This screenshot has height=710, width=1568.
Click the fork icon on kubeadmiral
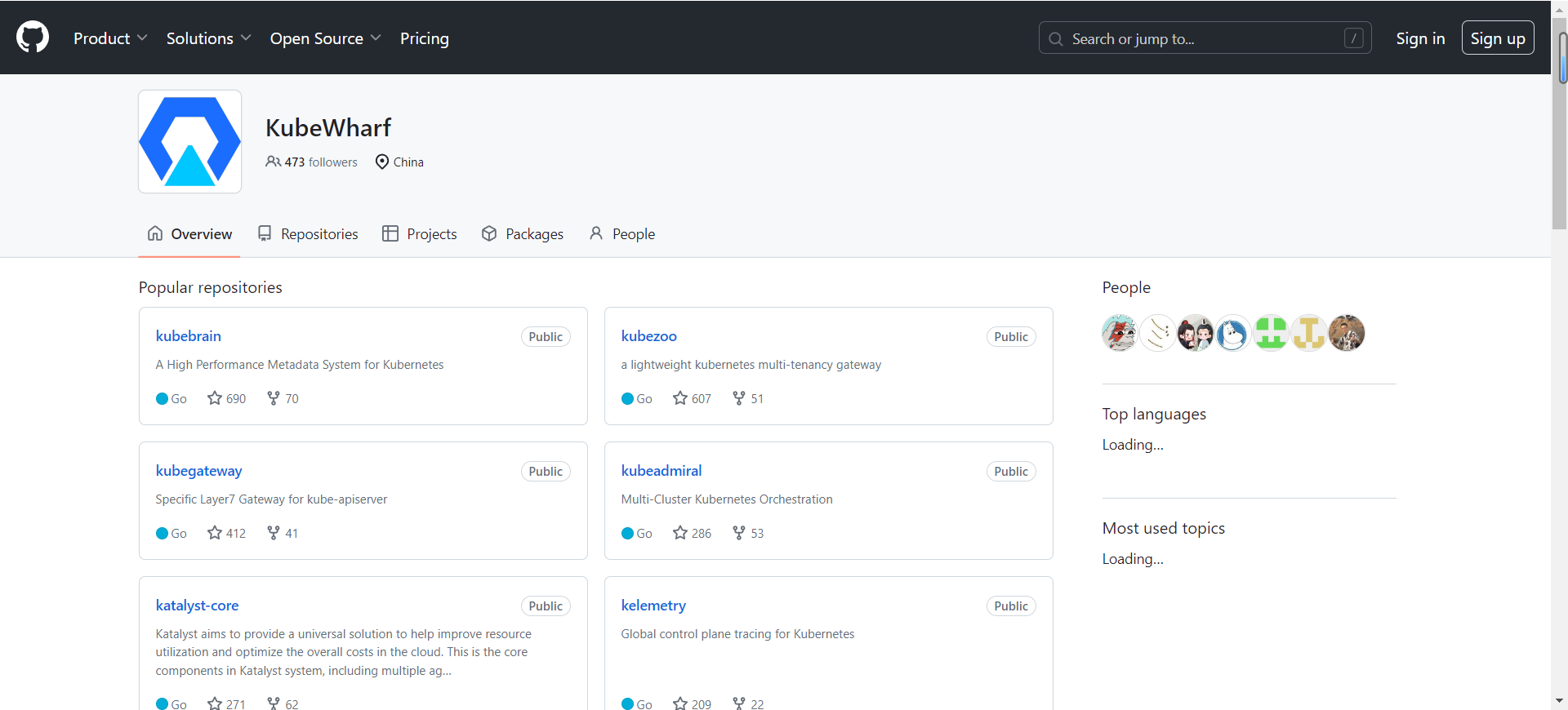pyautogui.click(x=739, y=533)
